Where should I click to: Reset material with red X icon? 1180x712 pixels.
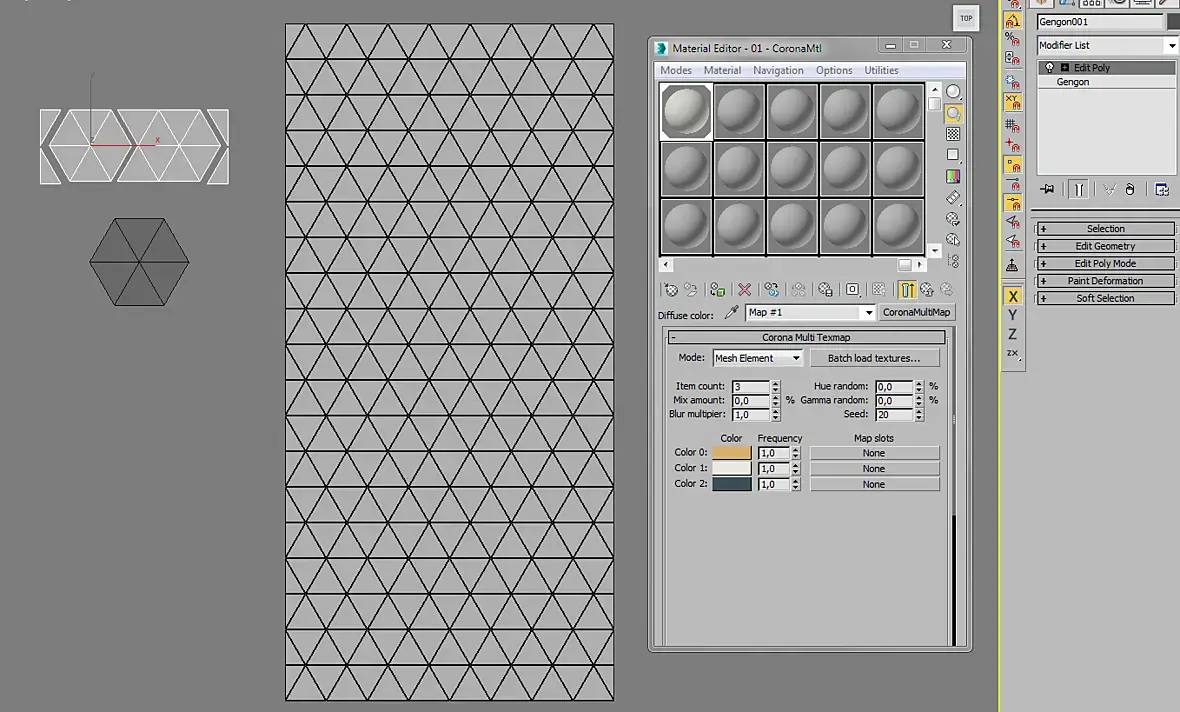(x=744, y=290)
